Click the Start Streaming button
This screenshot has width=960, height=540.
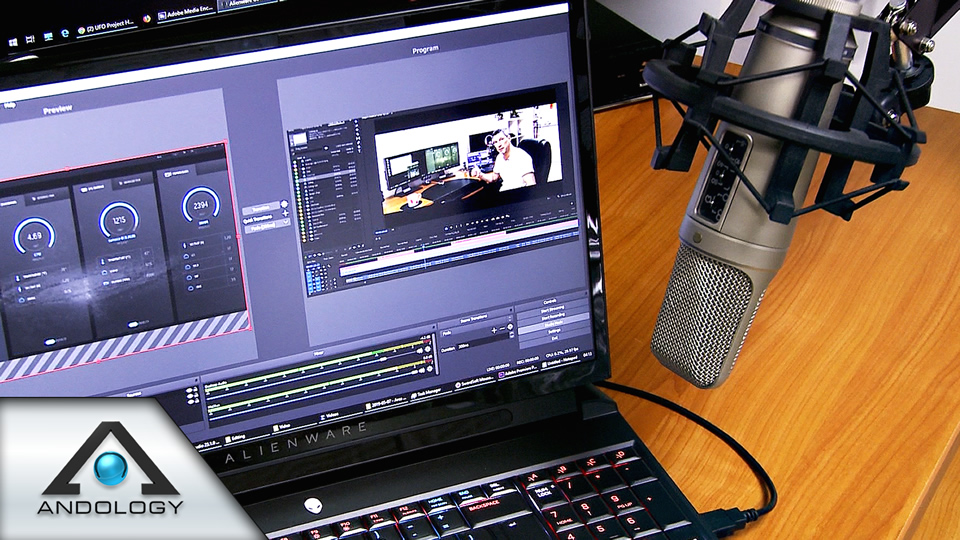(x=553, y=308)
